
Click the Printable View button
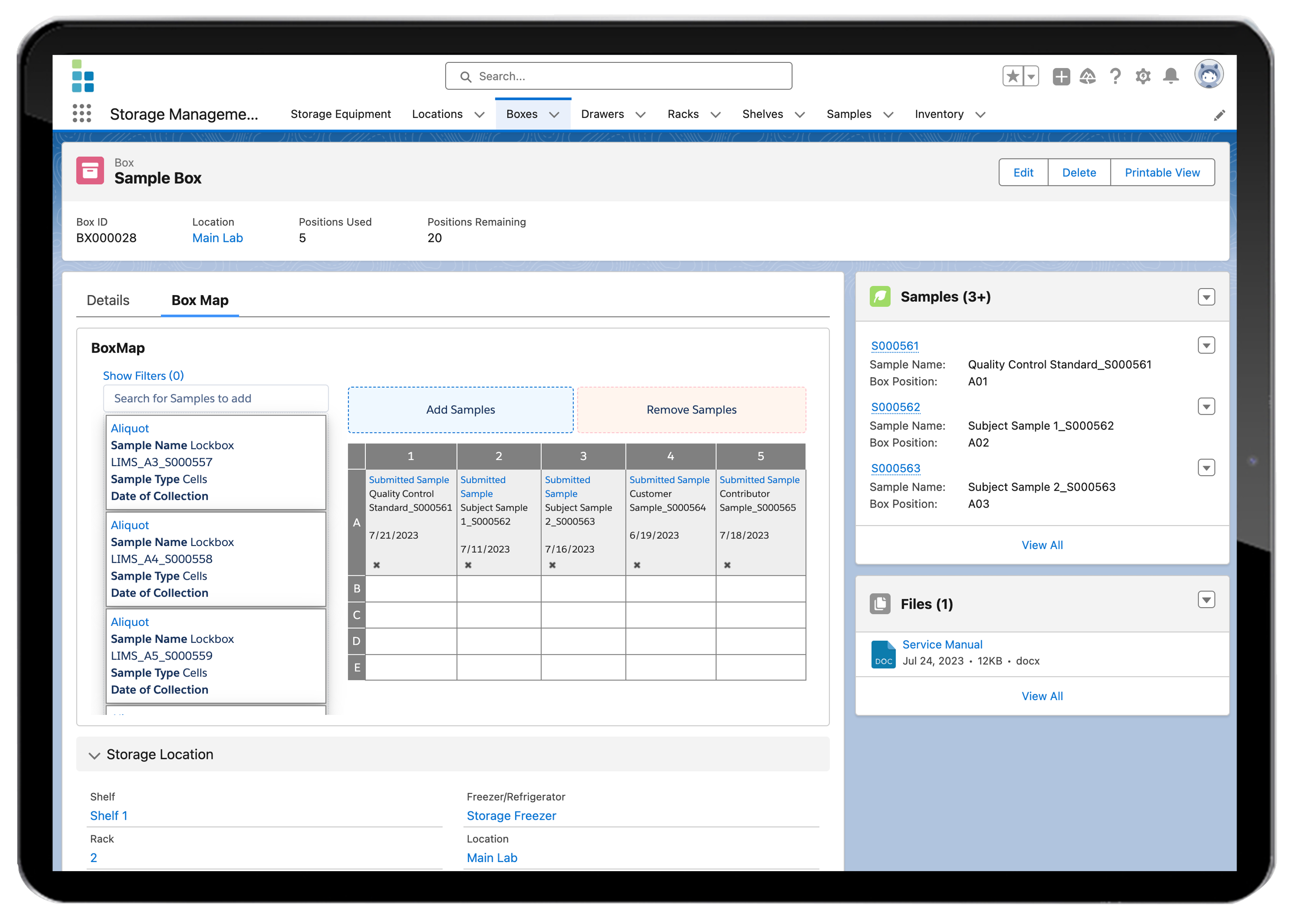[x=1162, y=172]
